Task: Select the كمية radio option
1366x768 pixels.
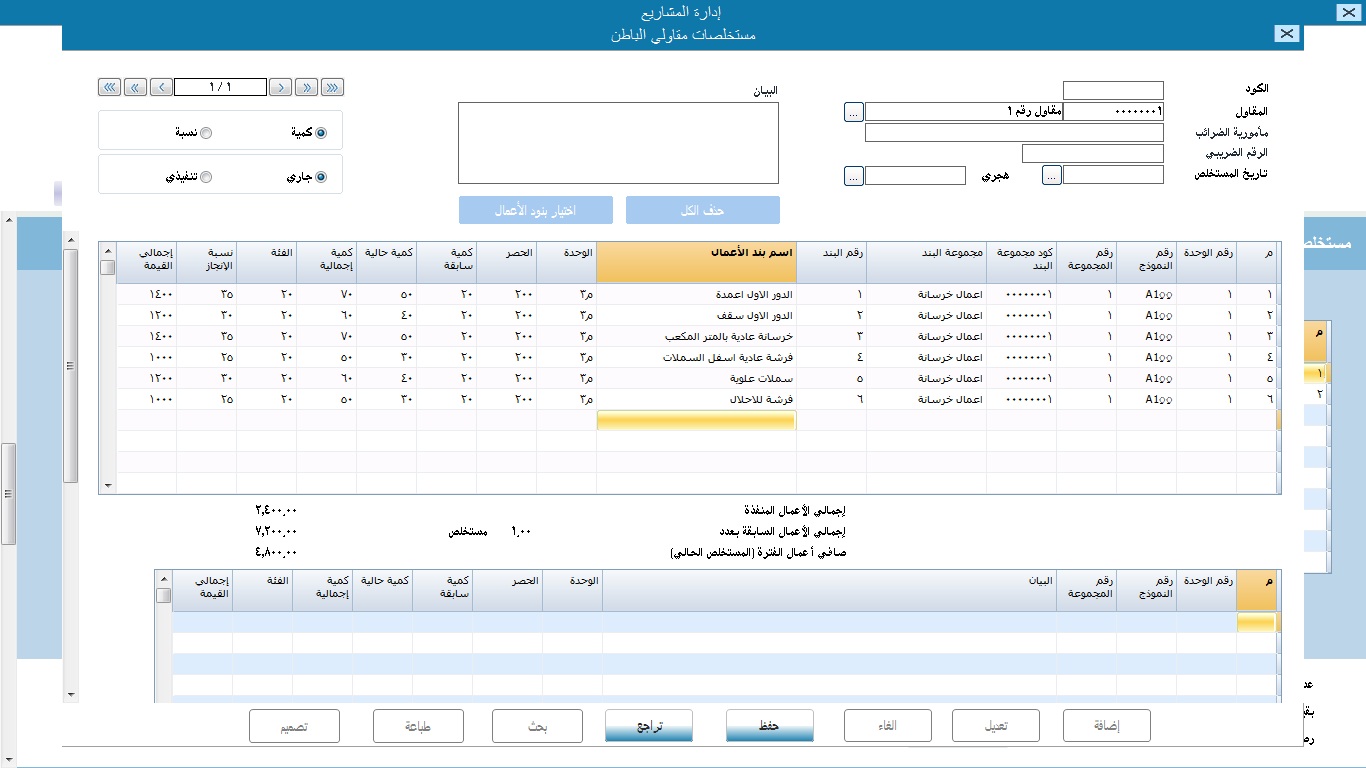Action: [321, 133]
